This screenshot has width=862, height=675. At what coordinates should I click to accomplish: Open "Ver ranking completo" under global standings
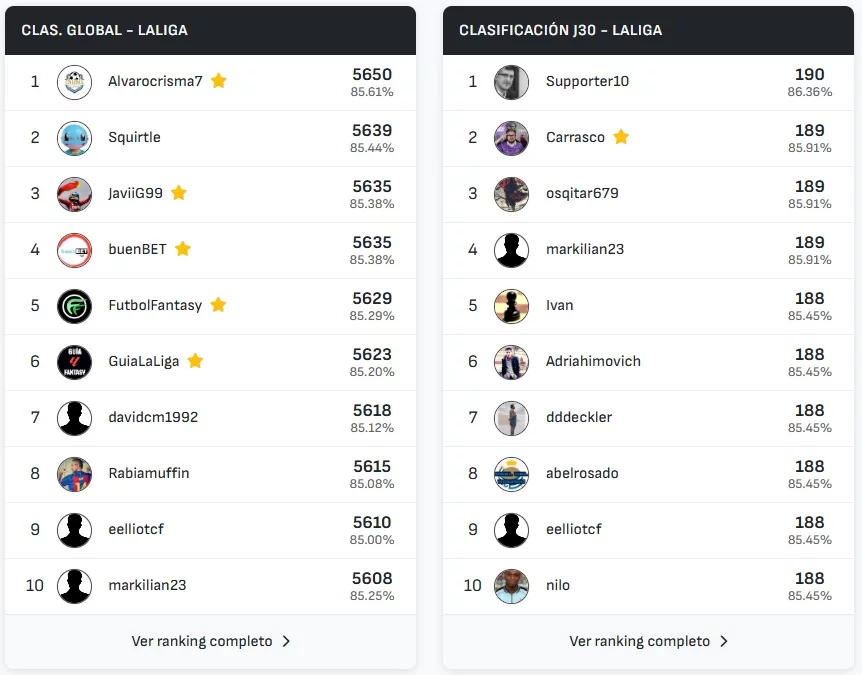tap(202, 642)
